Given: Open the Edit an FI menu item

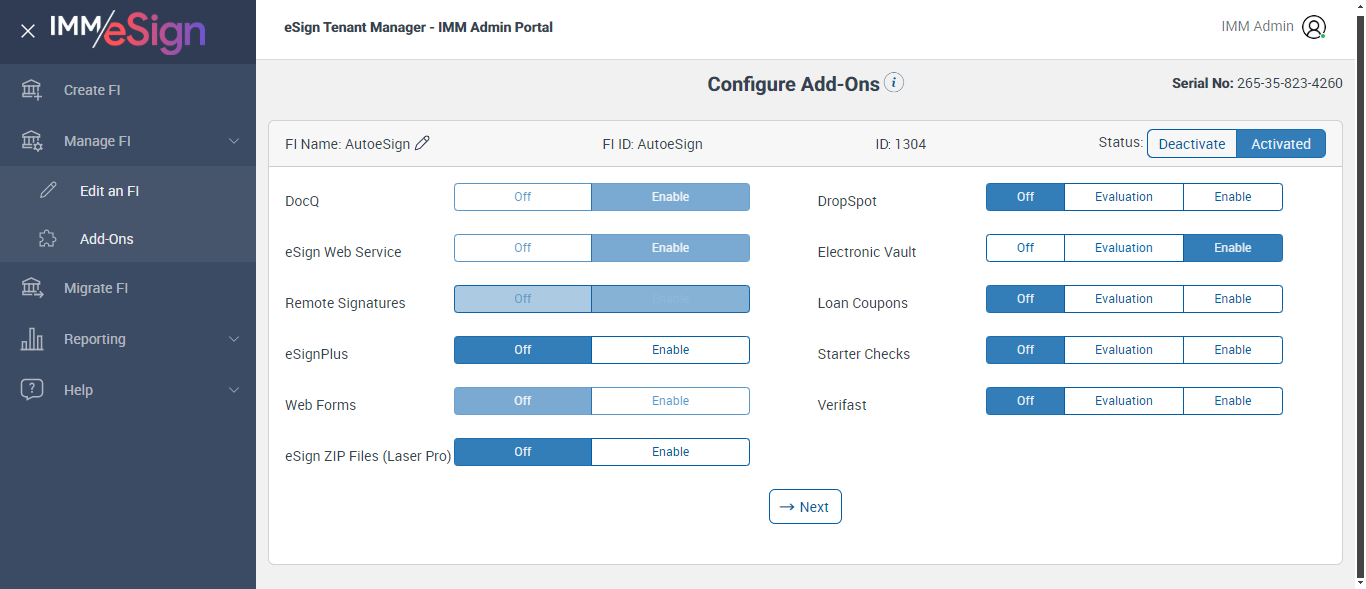Looking at the screenshot, I should click(x=109, y=191).
